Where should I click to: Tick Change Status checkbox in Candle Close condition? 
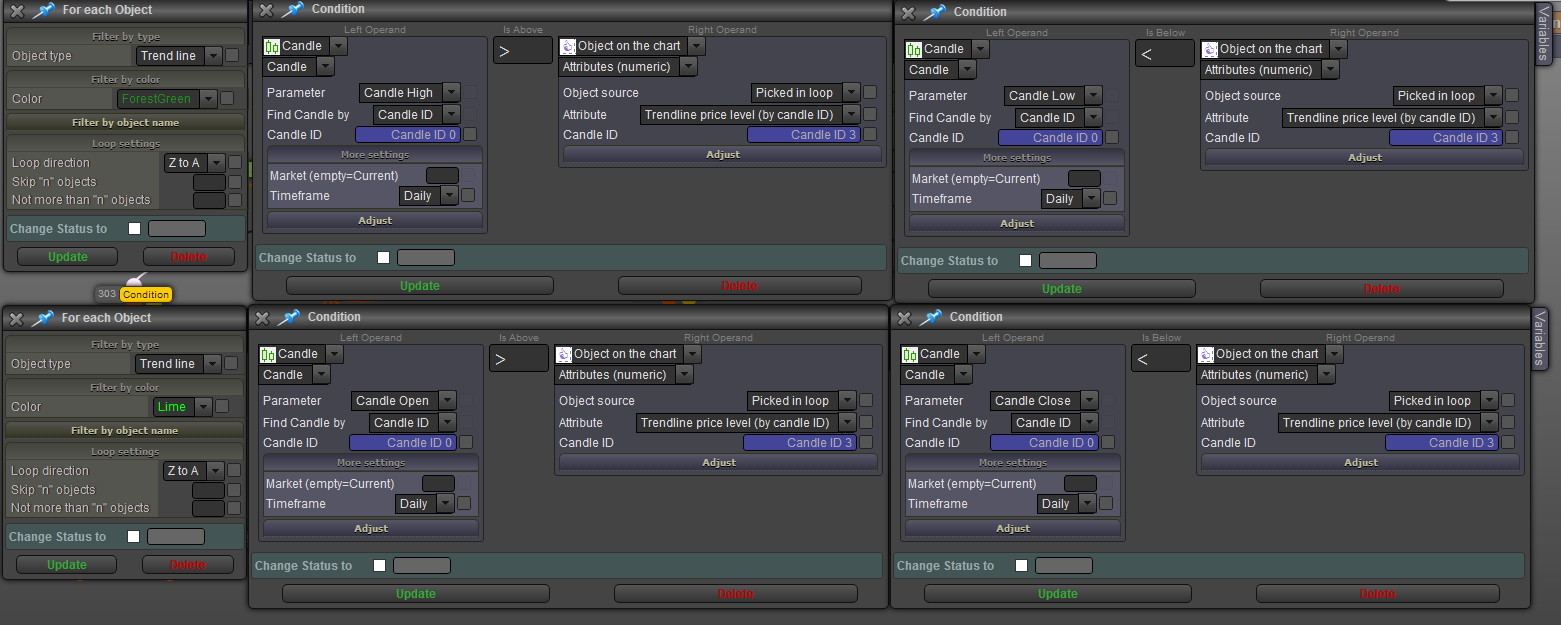[x=1022, y=566]
